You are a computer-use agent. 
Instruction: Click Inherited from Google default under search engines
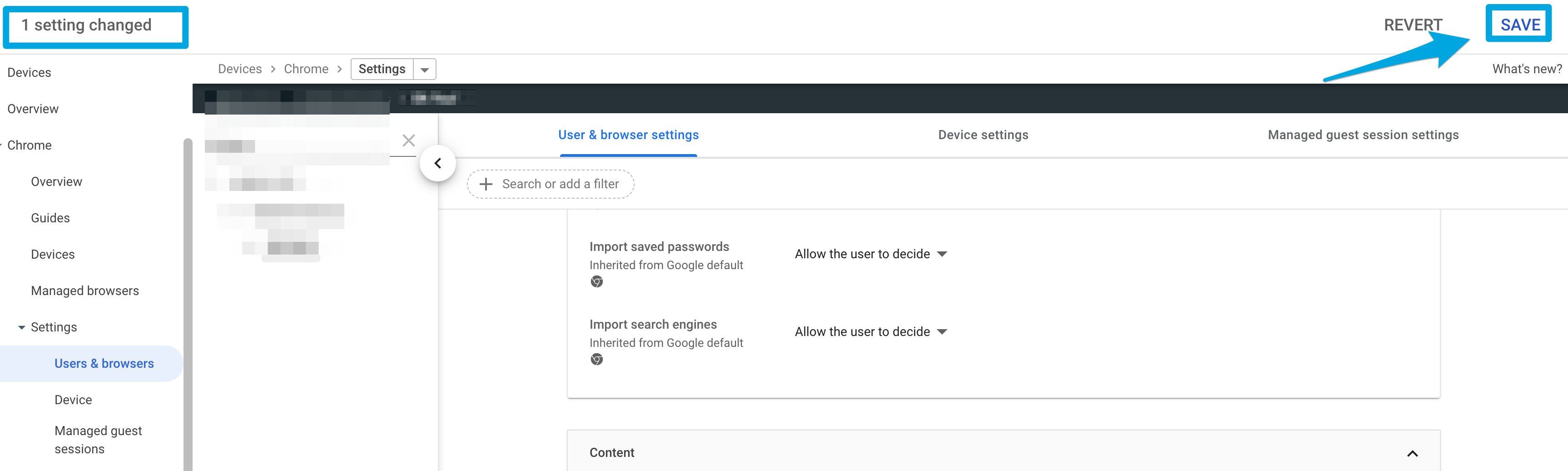coord(666,343)
